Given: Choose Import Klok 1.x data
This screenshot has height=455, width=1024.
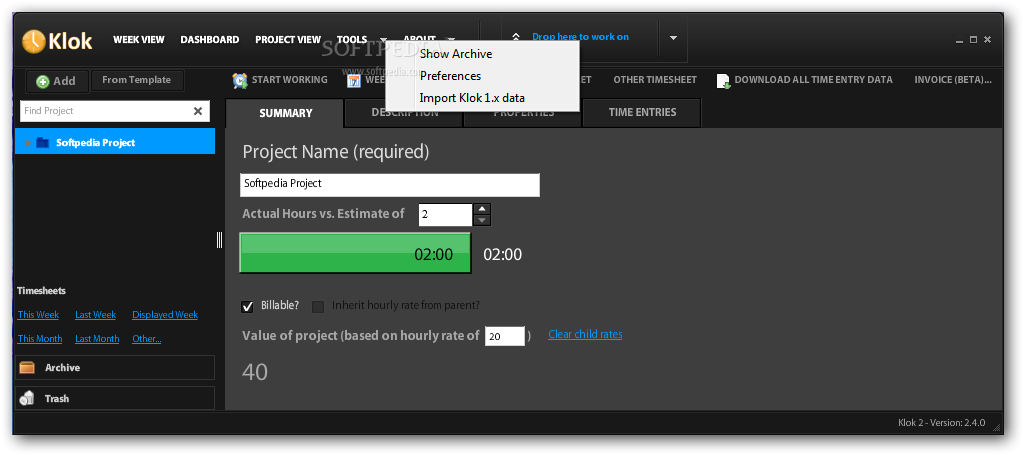Looking at the screenshot, I should point(472,98).
